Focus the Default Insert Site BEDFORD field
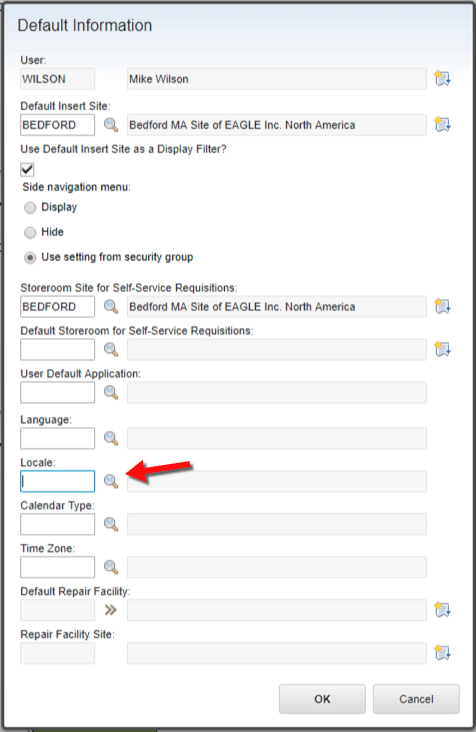476x732 pixels. 57,125
